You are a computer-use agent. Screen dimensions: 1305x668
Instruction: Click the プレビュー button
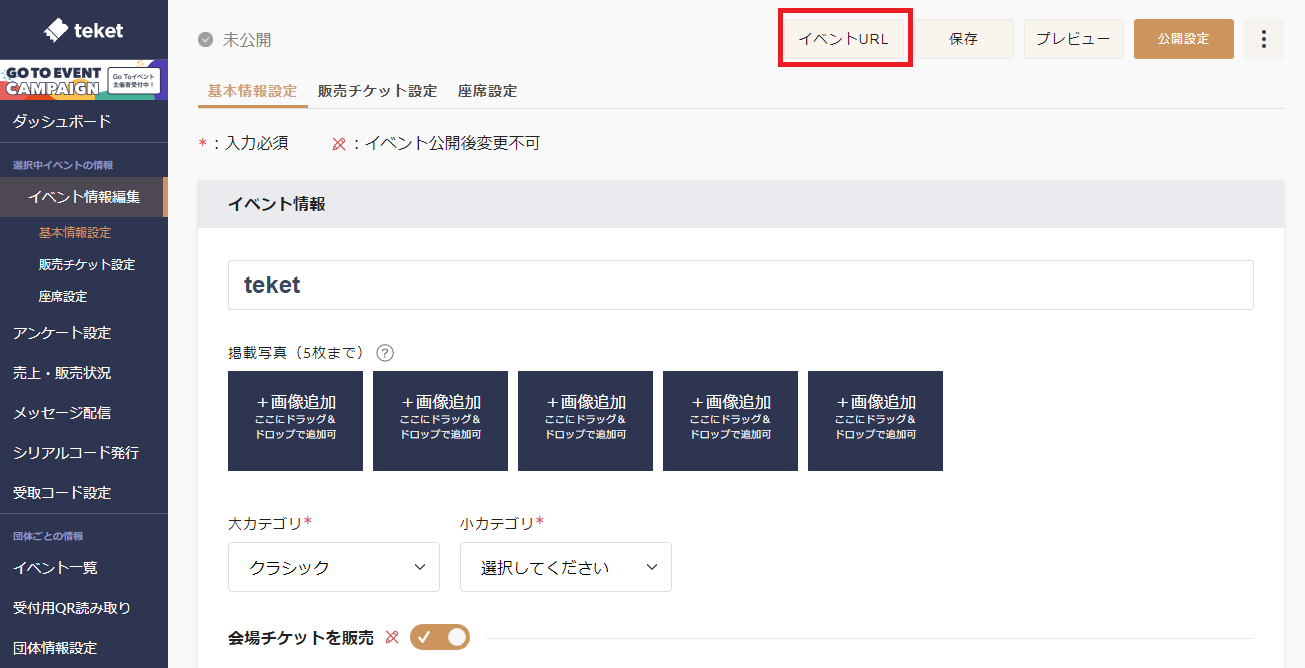(x=1073, y=39)
